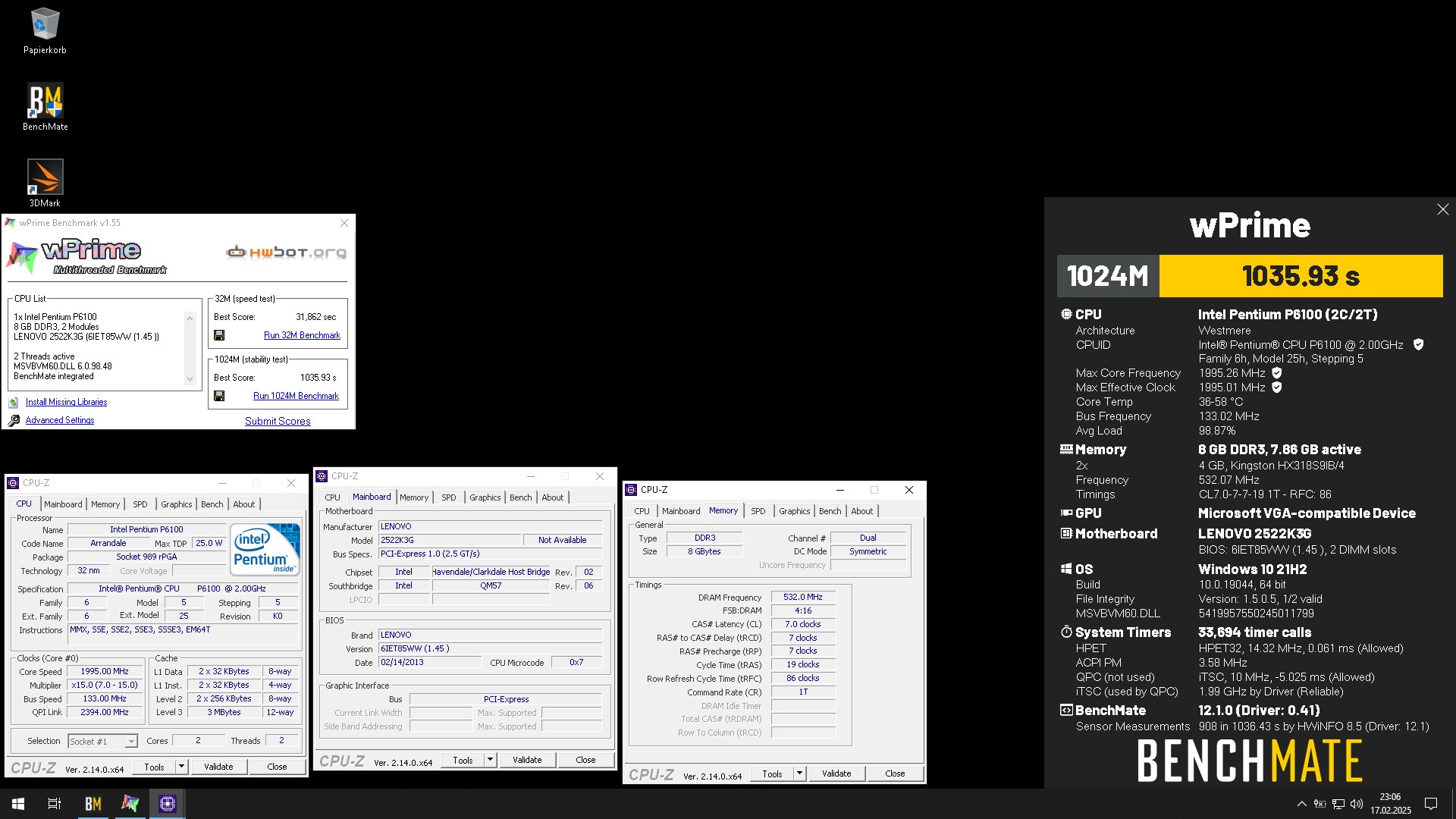Open the notification center icon
This screenshot has width=1456, height=819.
click(1431, 804)
